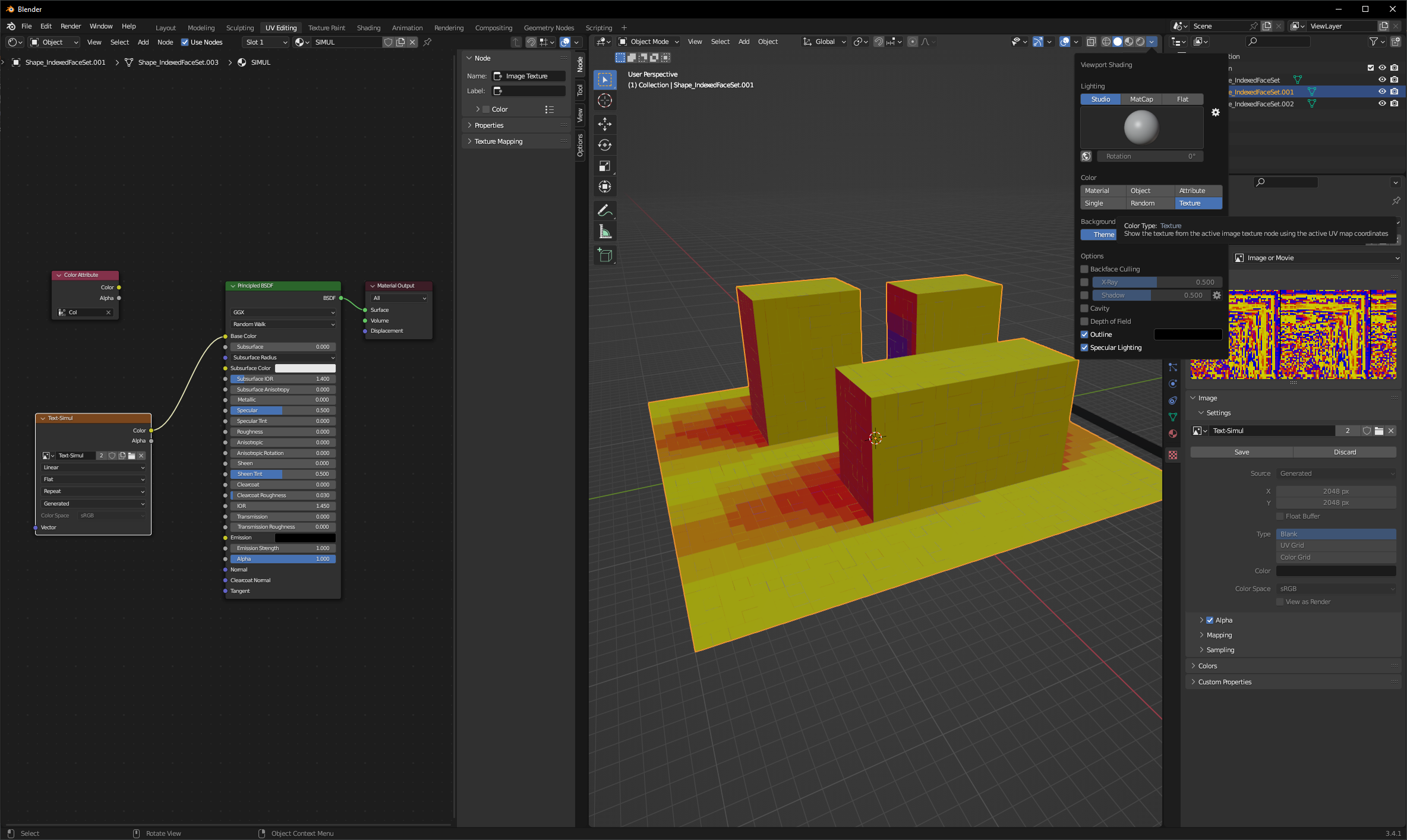Viewport: 1407px width, 840px height.
Task: Open the Render menu
Action: (71, 26)
